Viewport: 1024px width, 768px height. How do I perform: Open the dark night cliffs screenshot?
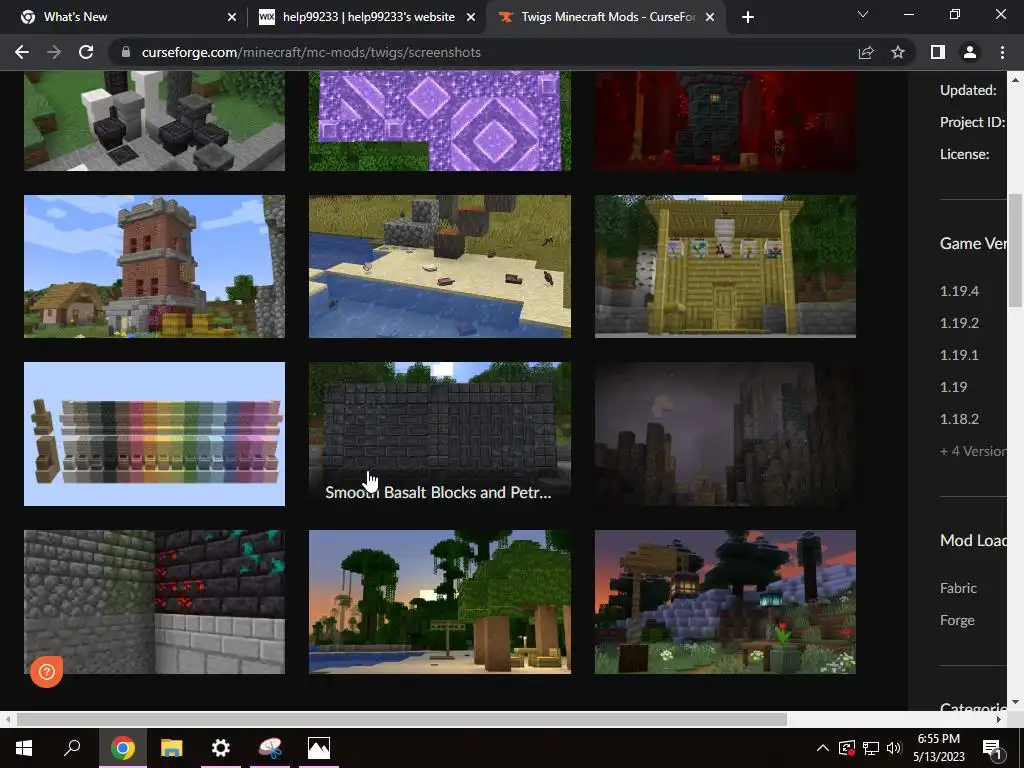[x=725, y=434]
